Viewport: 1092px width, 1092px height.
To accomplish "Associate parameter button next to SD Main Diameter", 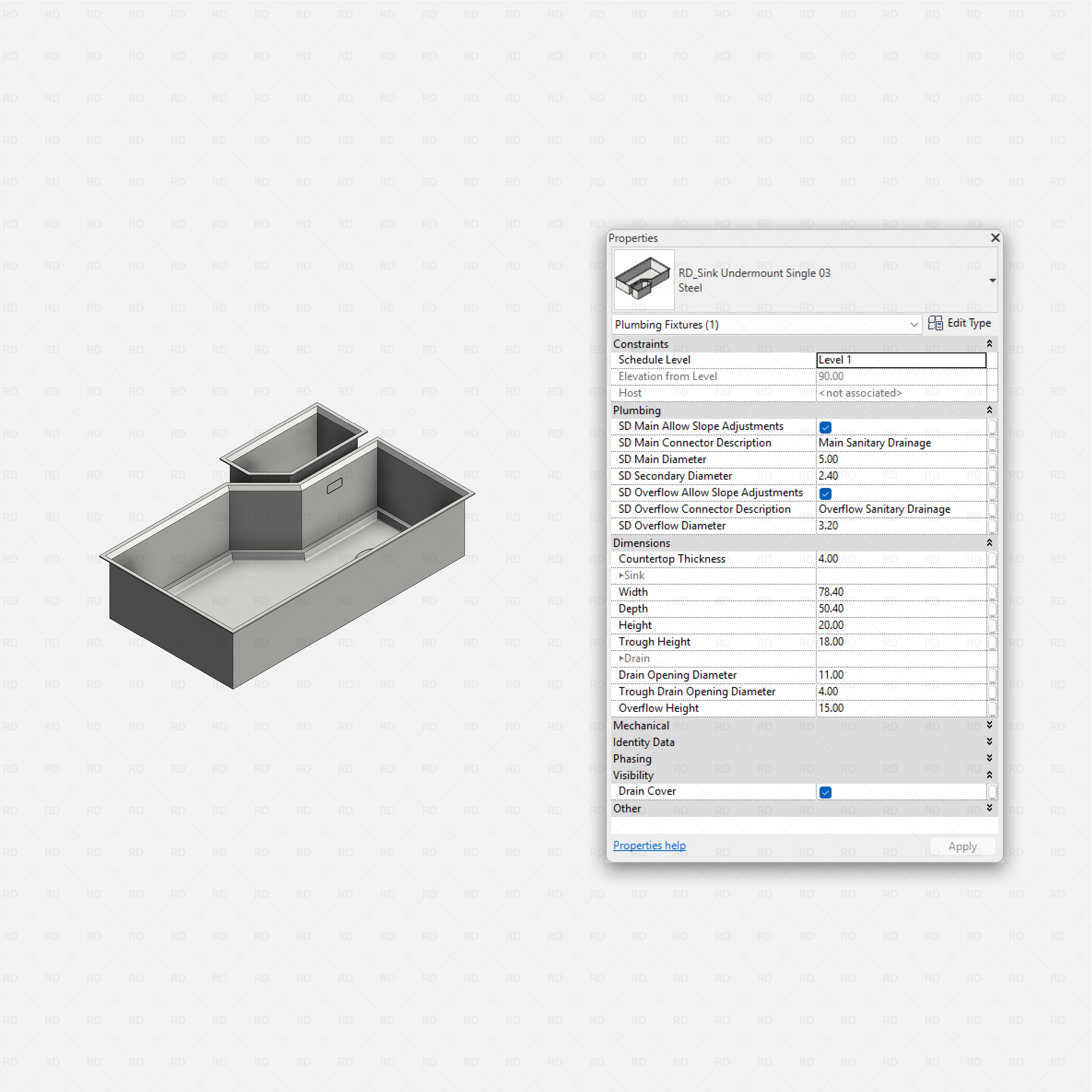I will (x=993, y=460).
